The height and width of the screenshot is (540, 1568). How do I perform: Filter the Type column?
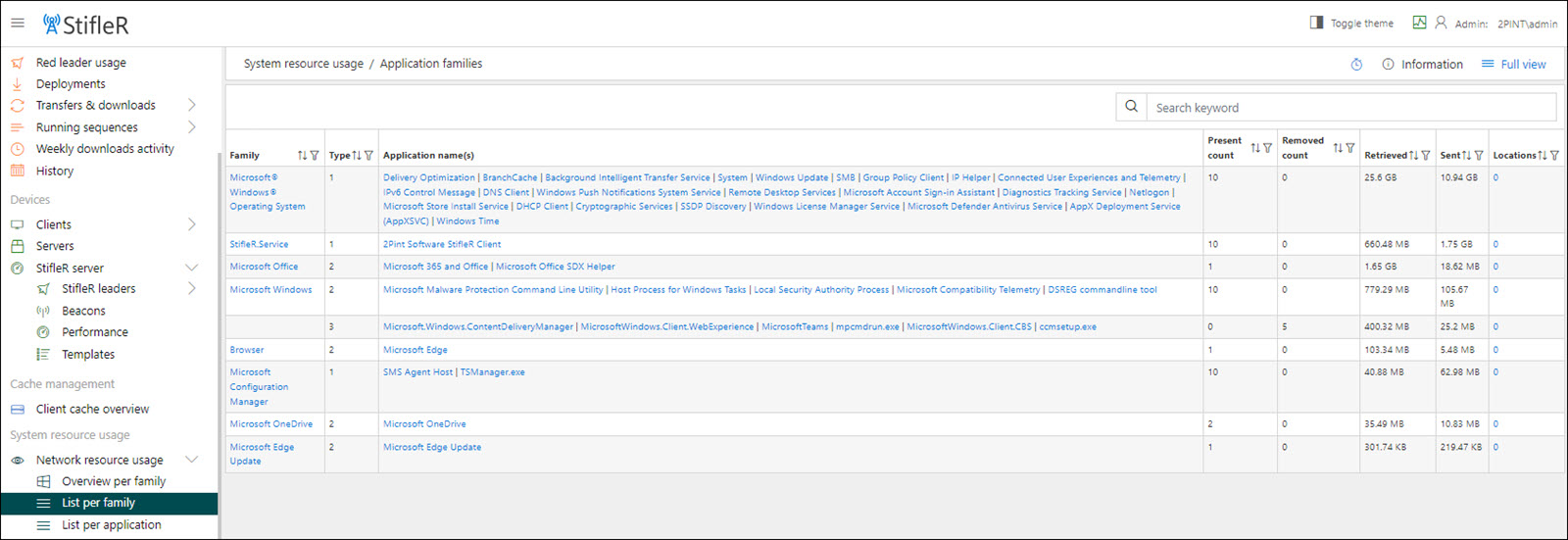coord(368,156)
